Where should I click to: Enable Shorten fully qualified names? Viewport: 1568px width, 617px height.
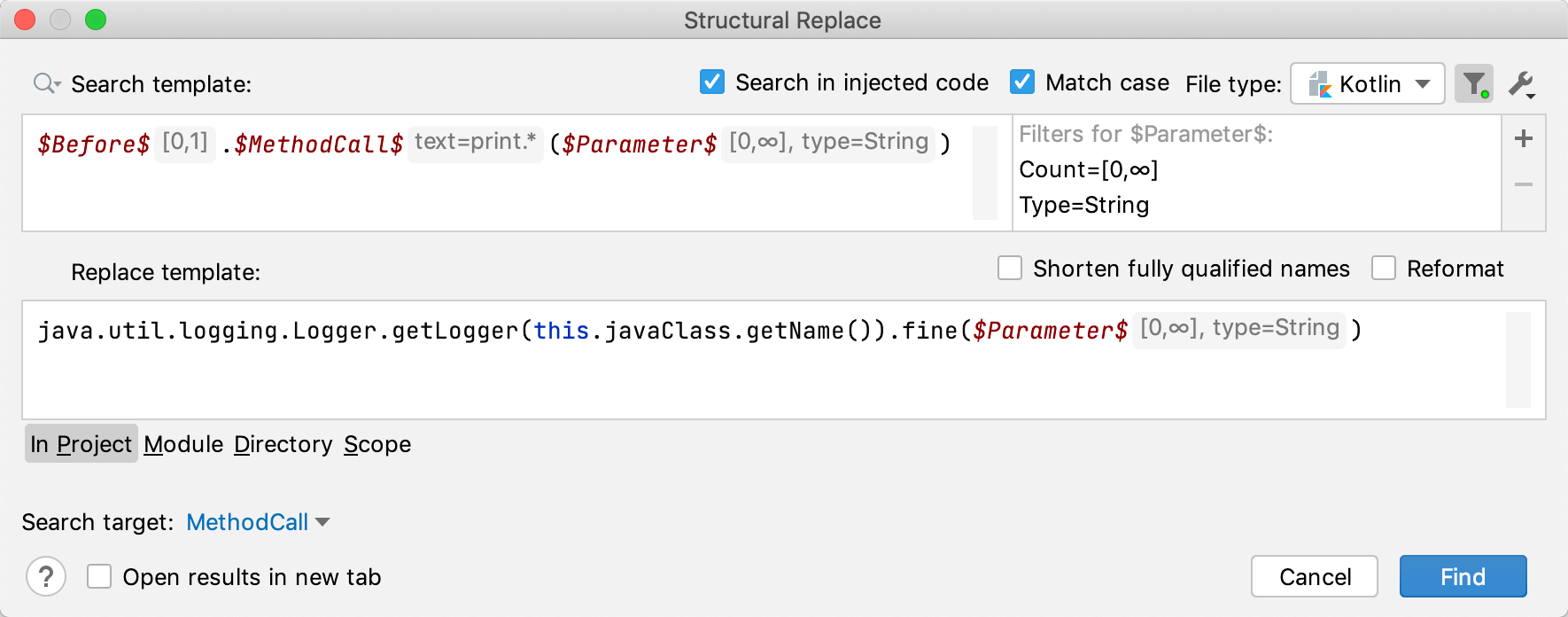click(1010, 268)
